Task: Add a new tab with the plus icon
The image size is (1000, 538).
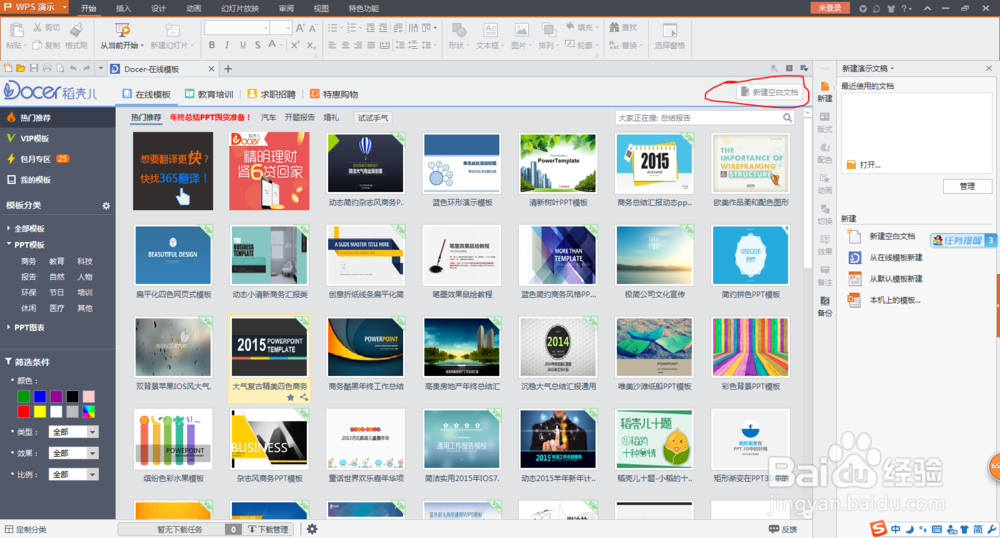Action: 228,69
